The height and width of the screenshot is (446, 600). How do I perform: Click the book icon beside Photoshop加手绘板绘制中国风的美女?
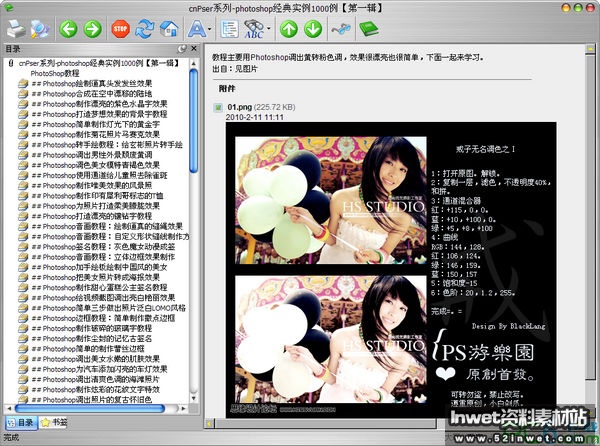tap(23, 267)
